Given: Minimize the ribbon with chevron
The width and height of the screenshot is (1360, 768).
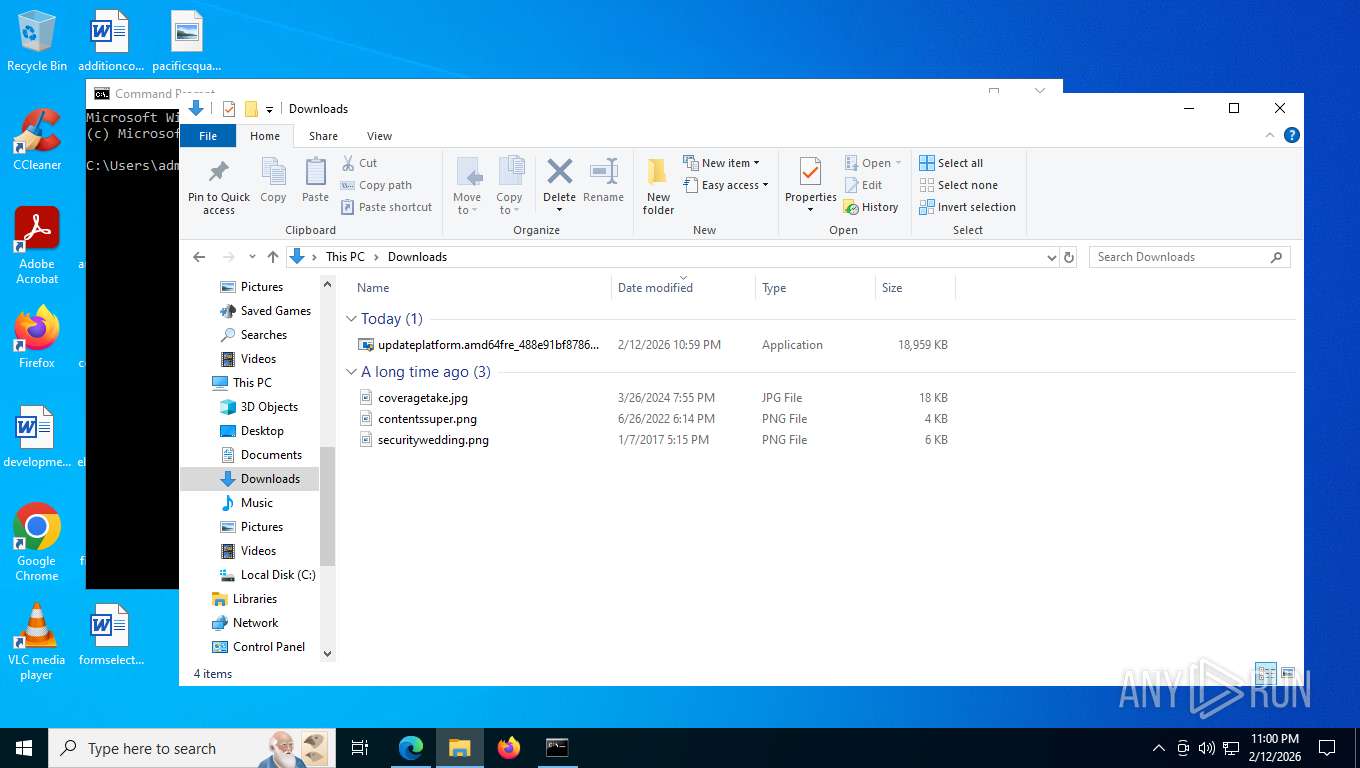Looking at the screenshot, I should 1270,135.
